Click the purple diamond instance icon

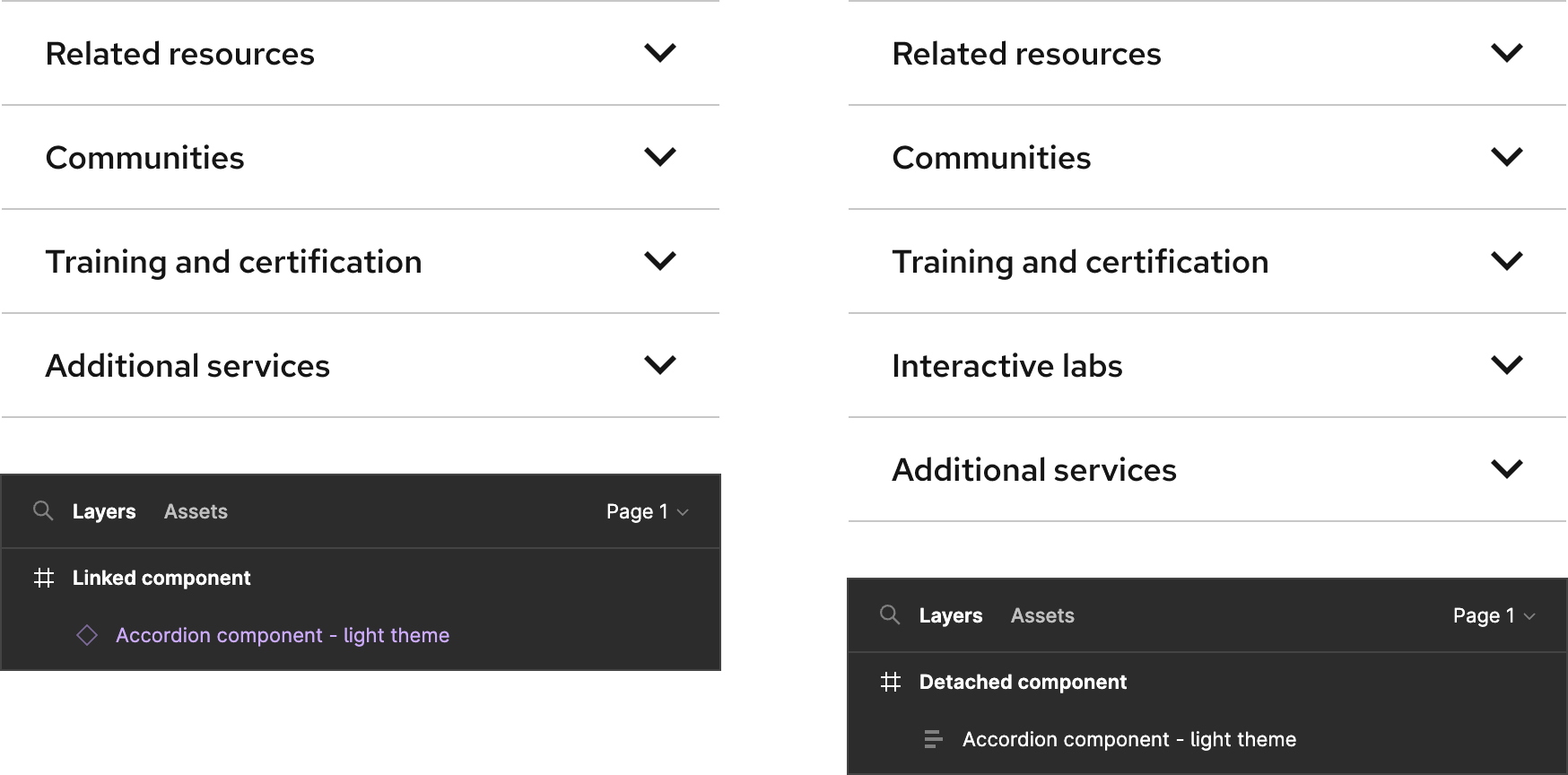pyautogui.click(x=87, y=635)
